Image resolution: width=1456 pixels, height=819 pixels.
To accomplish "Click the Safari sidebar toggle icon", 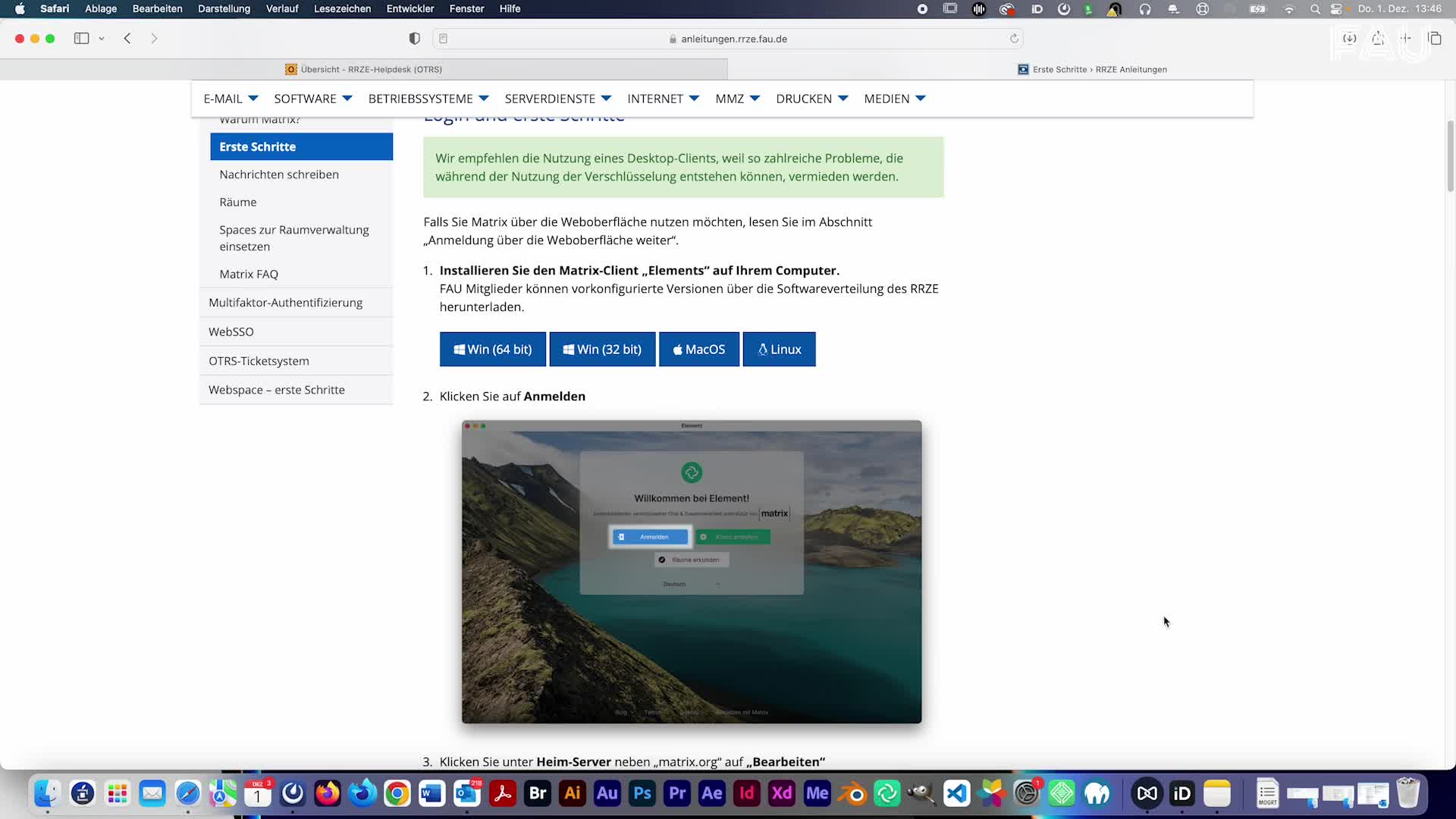I will coord(81,39).
